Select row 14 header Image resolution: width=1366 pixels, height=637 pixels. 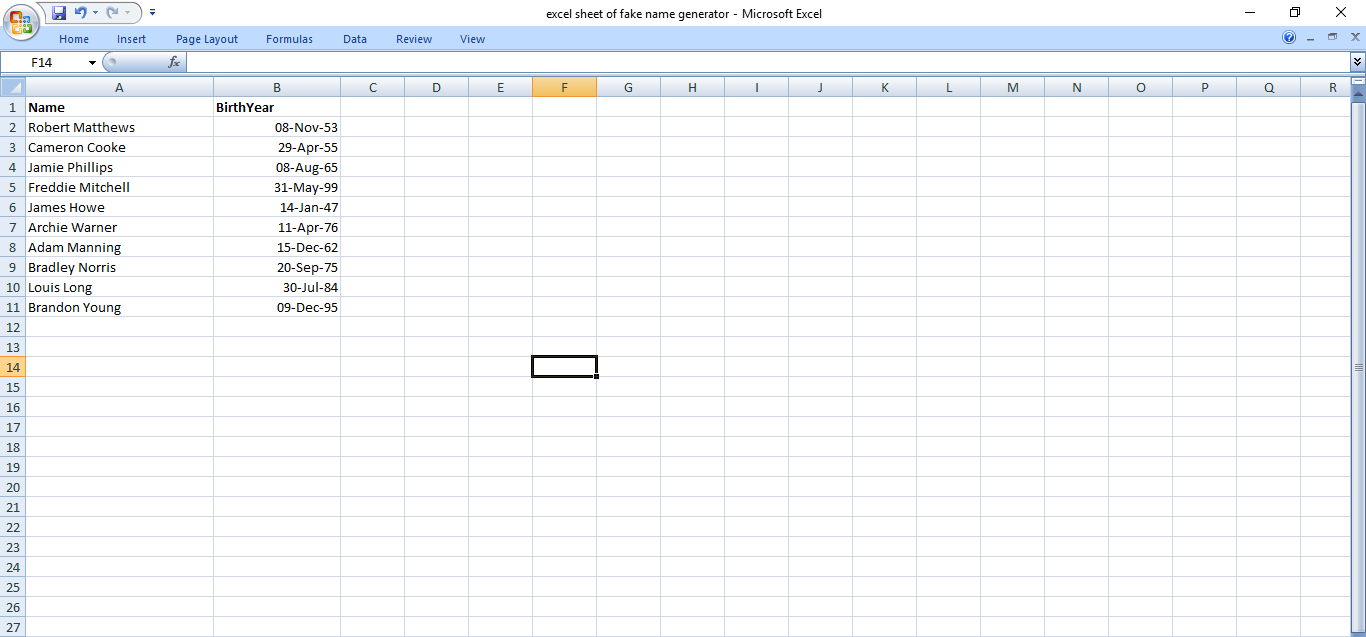[13, 367]
